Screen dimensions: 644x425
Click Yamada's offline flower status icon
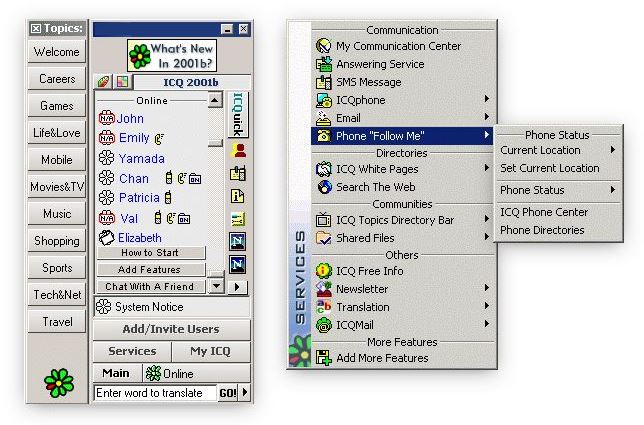tap(106, 158)
